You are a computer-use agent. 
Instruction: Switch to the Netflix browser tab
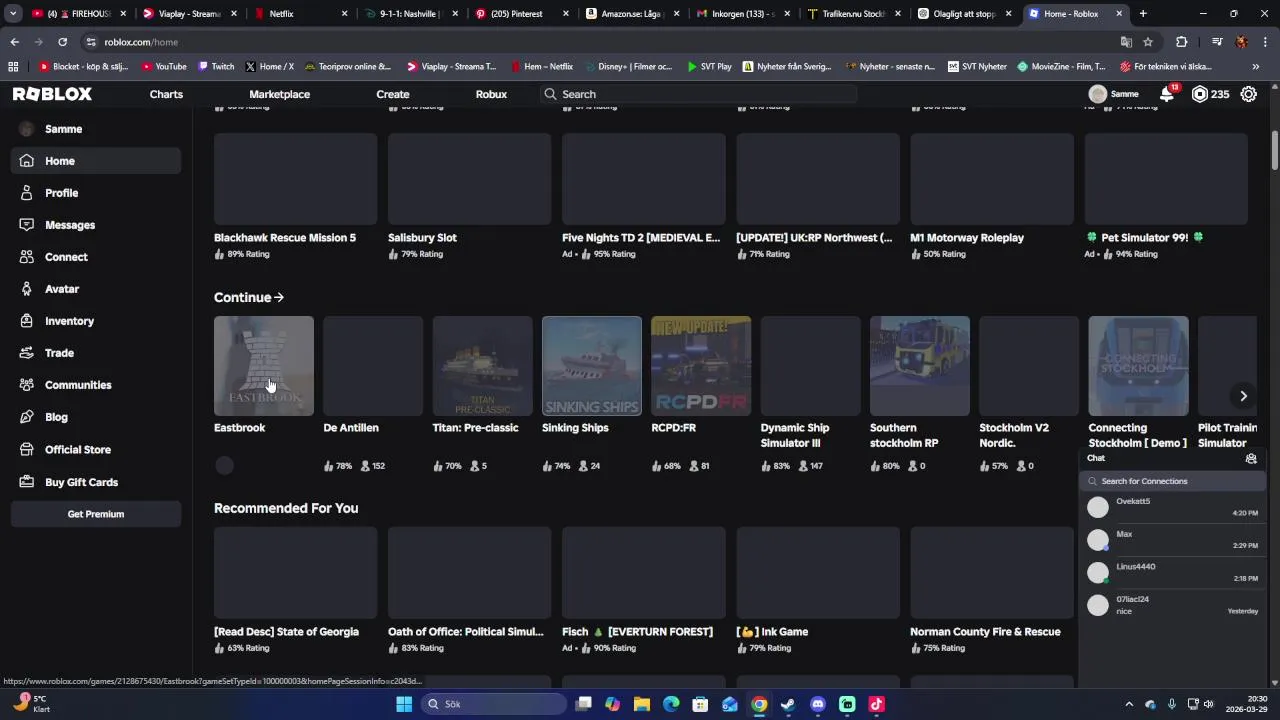pyautogui.click(x=299, y=14)
